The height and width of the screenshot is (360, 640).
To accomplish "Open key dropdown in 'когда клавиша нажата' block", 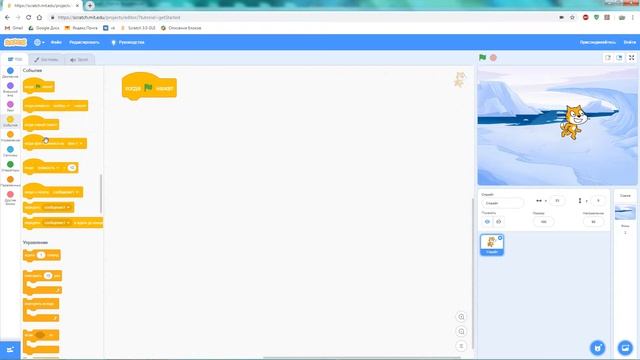I will point(61,106).
